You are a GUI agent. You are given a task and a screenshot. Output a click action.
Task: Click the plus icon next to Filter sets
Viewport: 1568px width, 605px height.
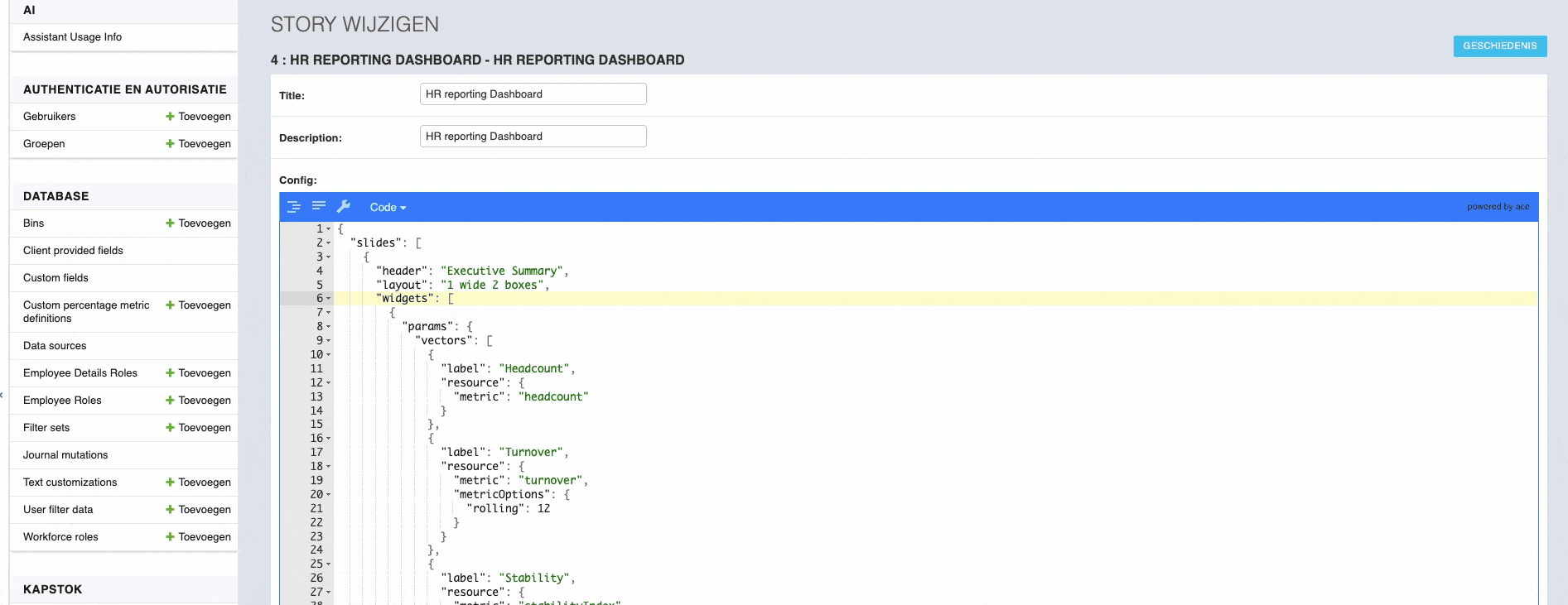tap(170, 428)
